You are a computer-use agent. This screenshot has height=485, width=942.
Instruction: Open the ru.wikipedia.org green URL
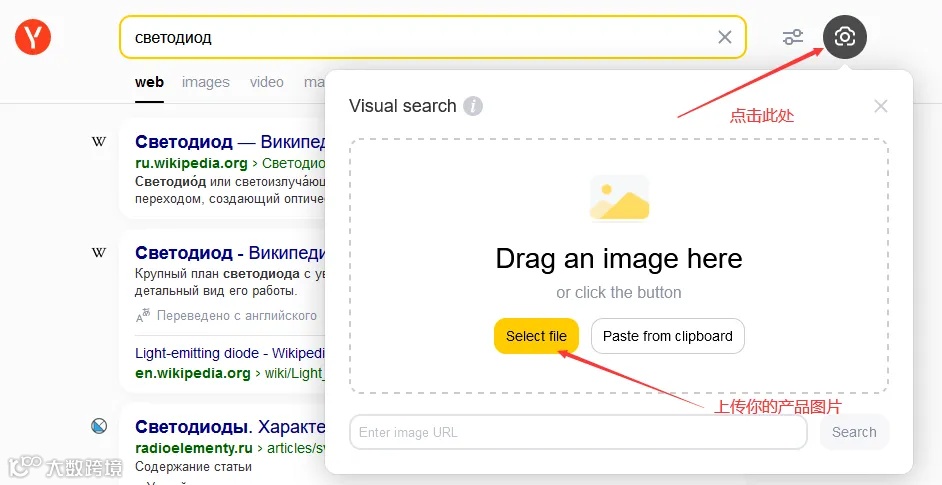[x=191, y=163]
